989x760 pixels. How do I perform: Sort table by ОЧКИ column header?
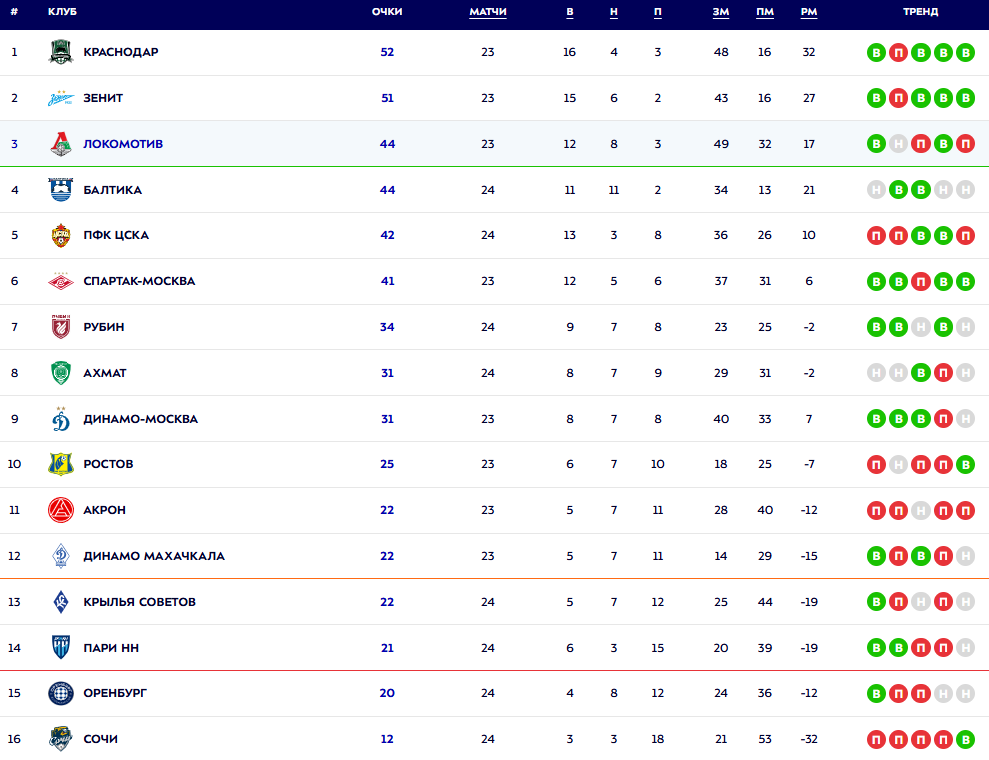point(387,12)
